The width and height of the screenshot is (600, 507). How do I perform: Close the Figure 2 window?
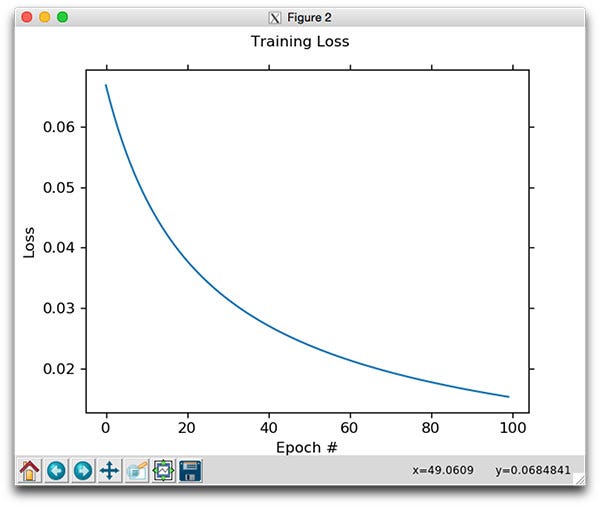point(27,17)
